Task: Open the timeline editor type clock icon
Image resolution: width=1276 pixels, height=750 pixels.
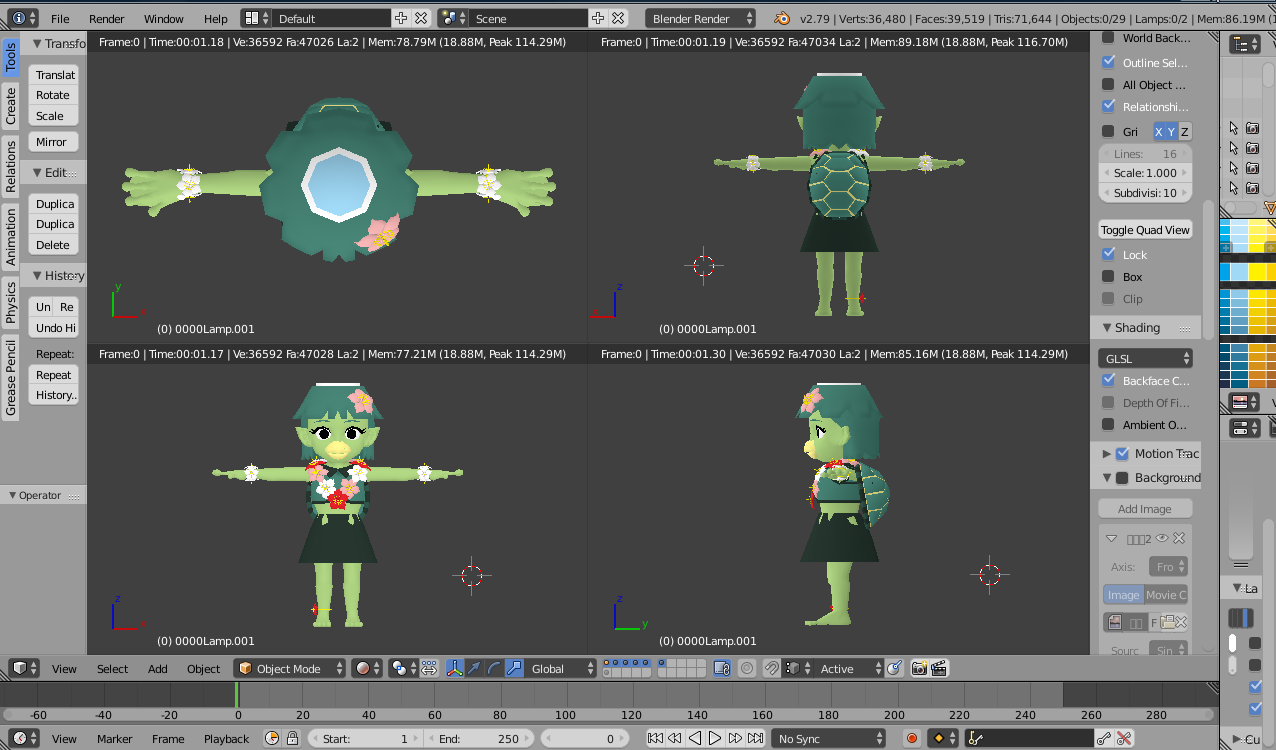Action: tap(25, 738)
